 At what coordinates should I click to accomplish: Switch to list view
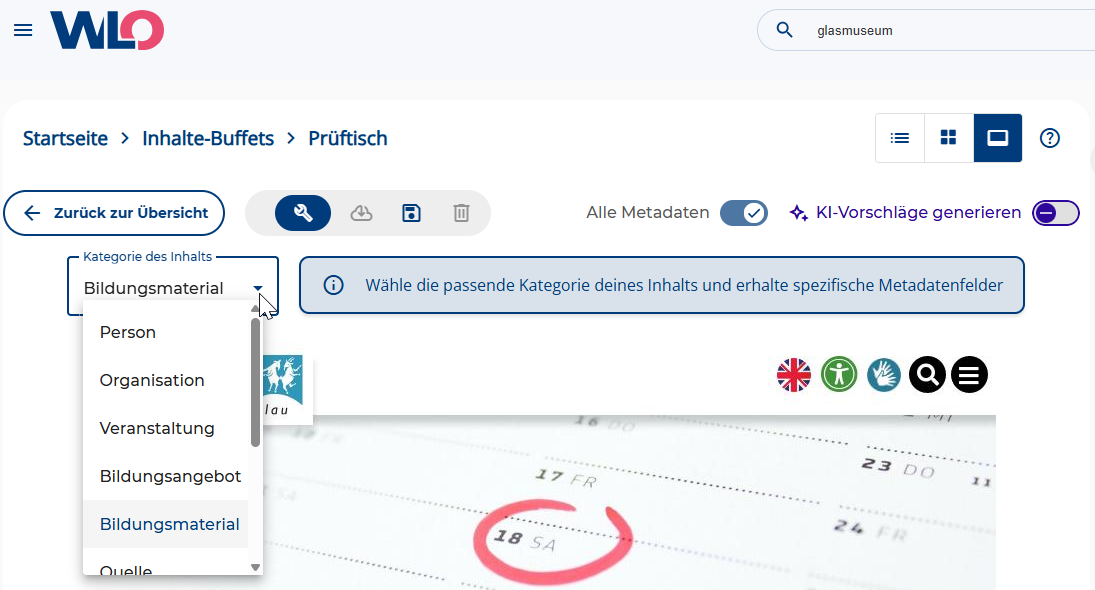(899, 138)
